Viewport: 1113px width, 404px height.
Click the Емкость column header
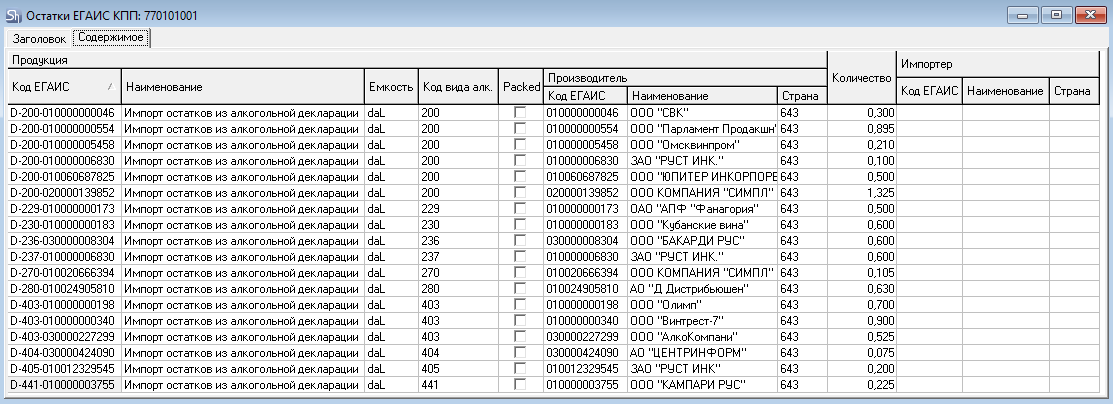pyautogui.click(x=389, y=87)
